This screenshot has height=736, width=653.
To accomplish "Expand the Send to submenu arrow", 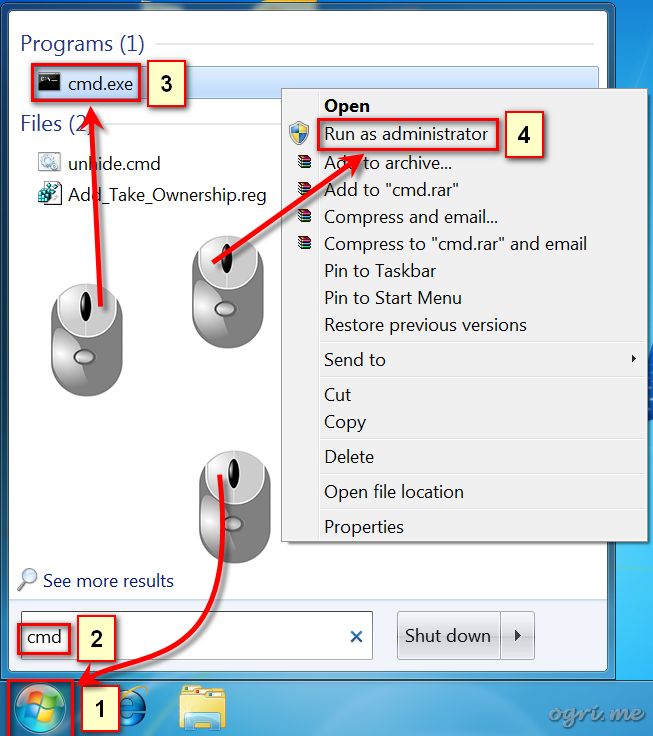I will [633, 359].
